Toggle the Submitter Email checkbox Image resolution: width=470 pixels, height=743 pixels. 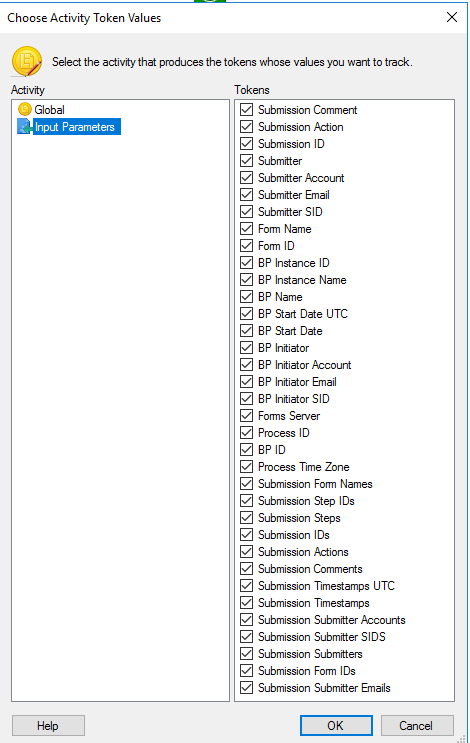pos(246,194)
